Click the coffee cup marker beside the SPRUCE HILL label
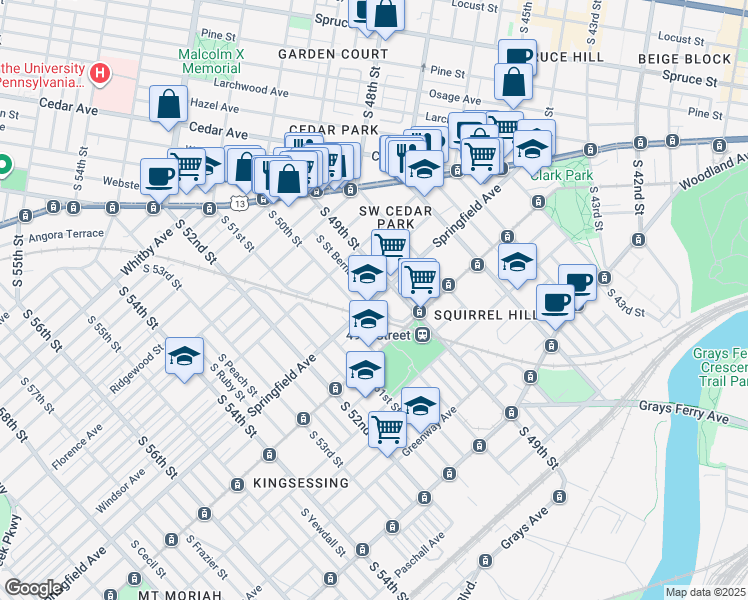This screenshot has width=748, height=600. 518,55
